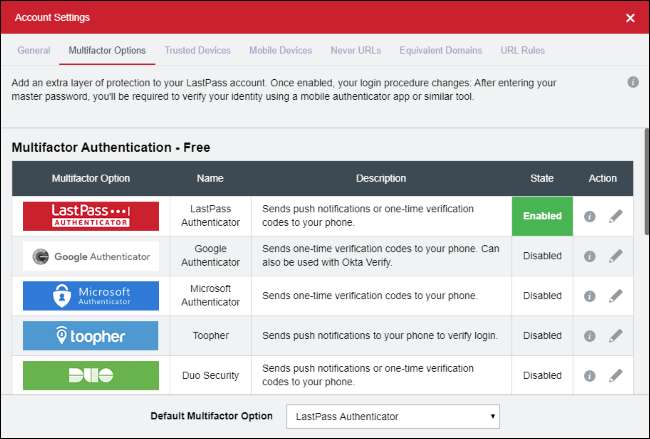Go to the Mobile Devices tab
This screenshot has height=439, width=650.
tap(280, 50)
